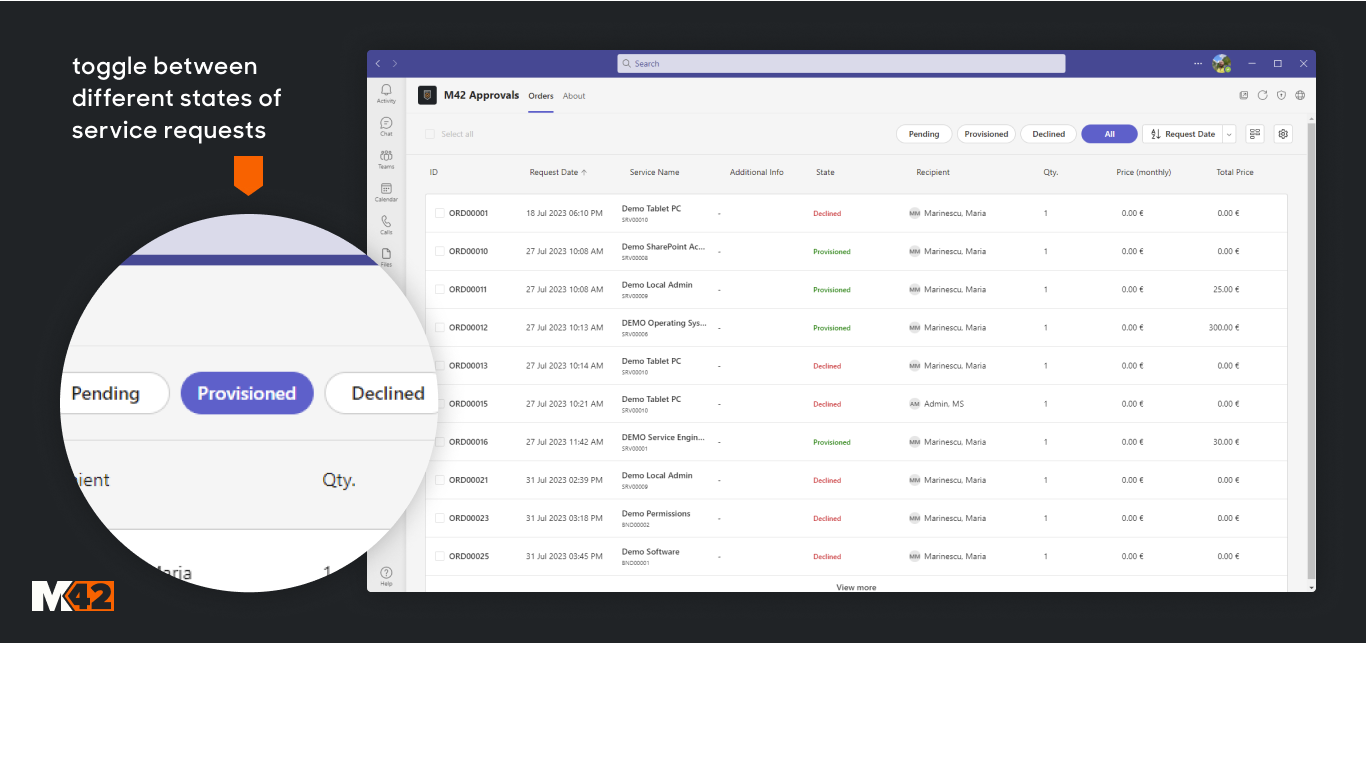Viewport: 1366px width, 768px height.
Task: Select the purple All filter pill
Action: pyautogui.click(x=1109, y=134)
